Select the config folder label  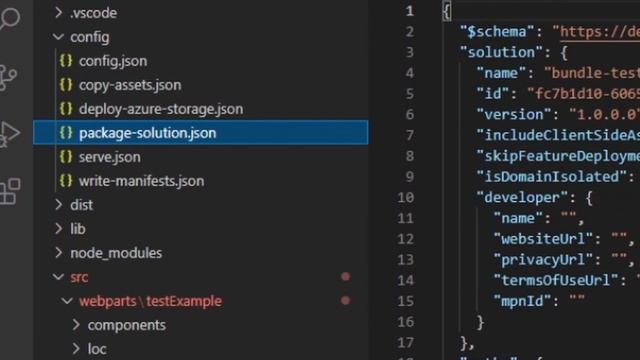[x=90, y=38]
